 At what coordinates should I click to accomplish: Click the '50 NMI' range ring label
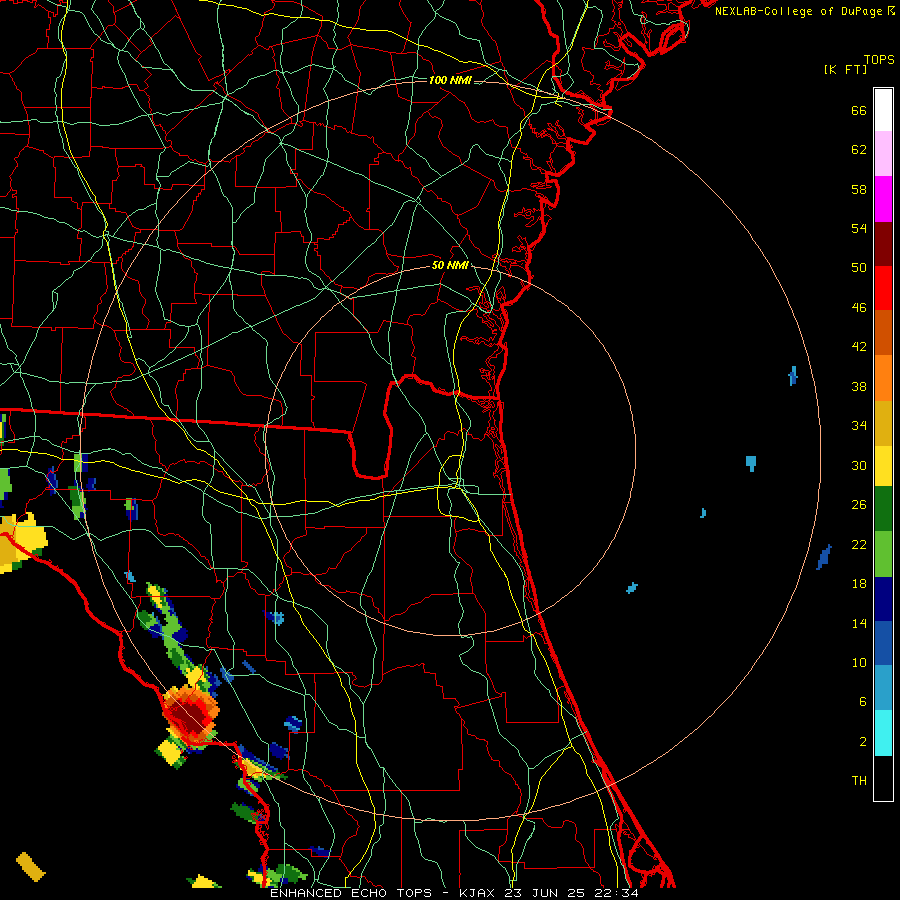tap(451, 265)
